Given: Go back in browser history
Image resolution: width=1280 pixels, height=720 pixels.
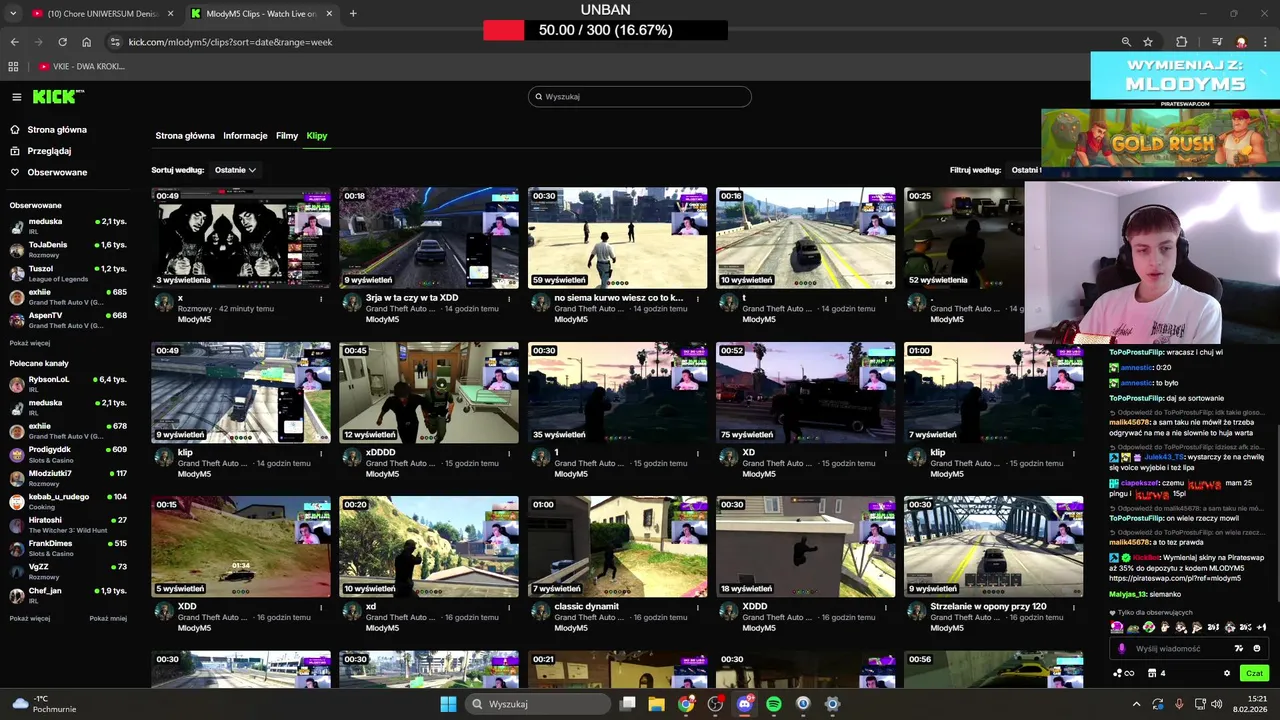Looking at the screenshot, I should [14, 42].
